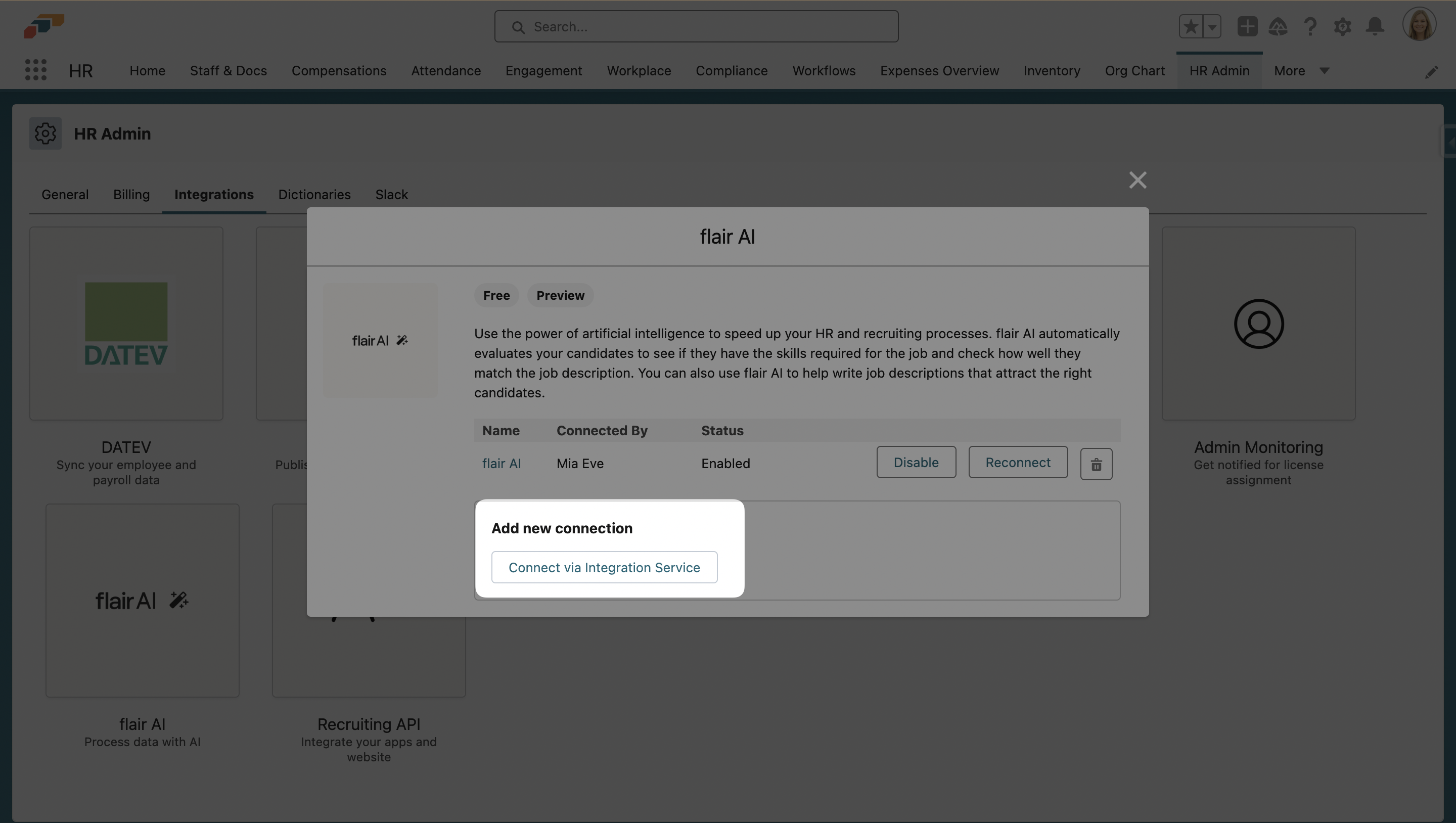Disable the flair AI connection
The height and width of the screenshot is (823, 1456).
click(x=916, y=462)
